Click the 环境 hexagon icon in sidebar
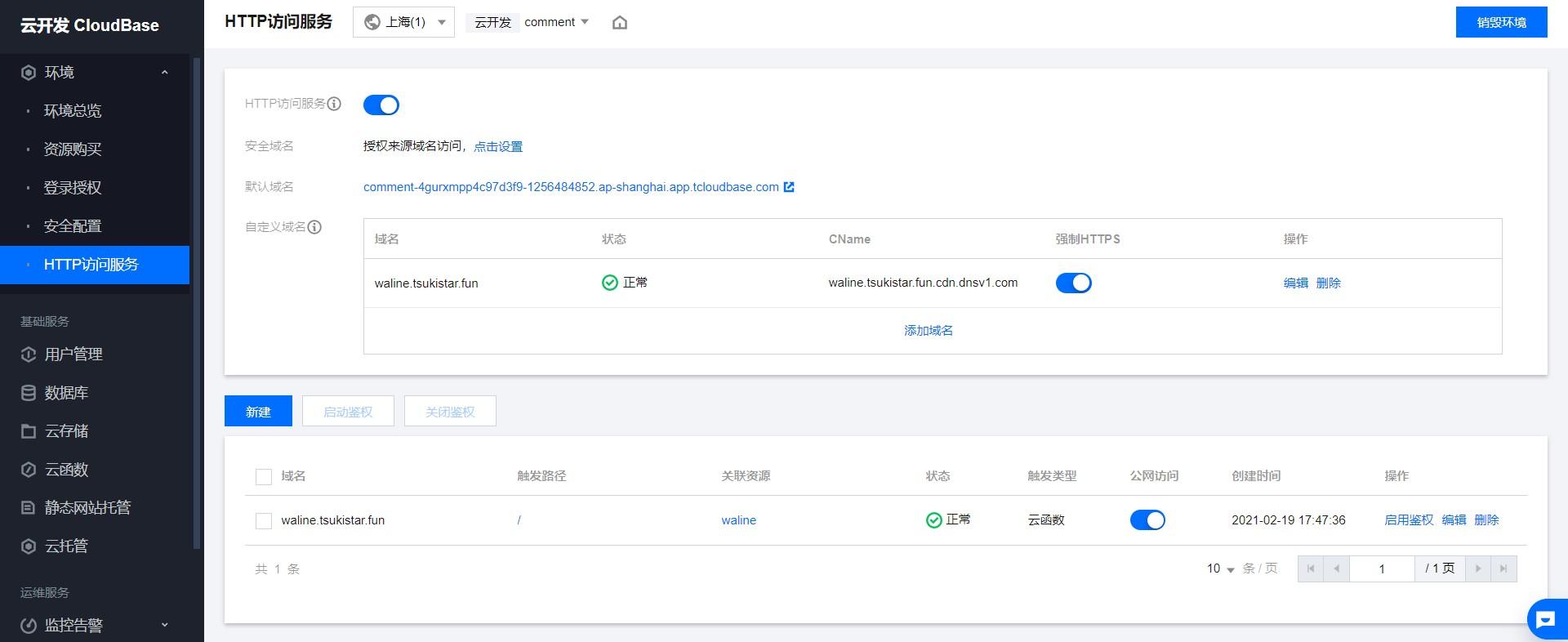The height and width of the screenshot is (642, 1568). [29, 73]
